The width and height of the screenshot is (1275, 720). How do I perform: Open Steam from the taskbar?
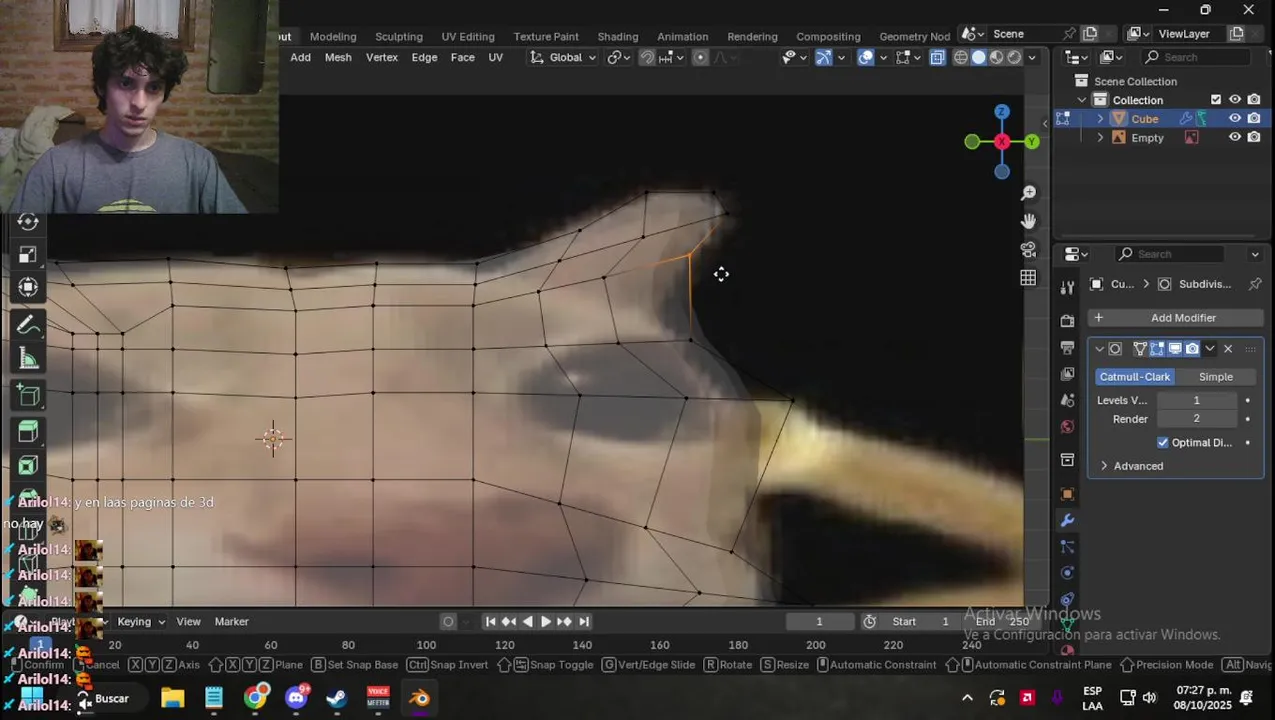click(x=337, y=698)
